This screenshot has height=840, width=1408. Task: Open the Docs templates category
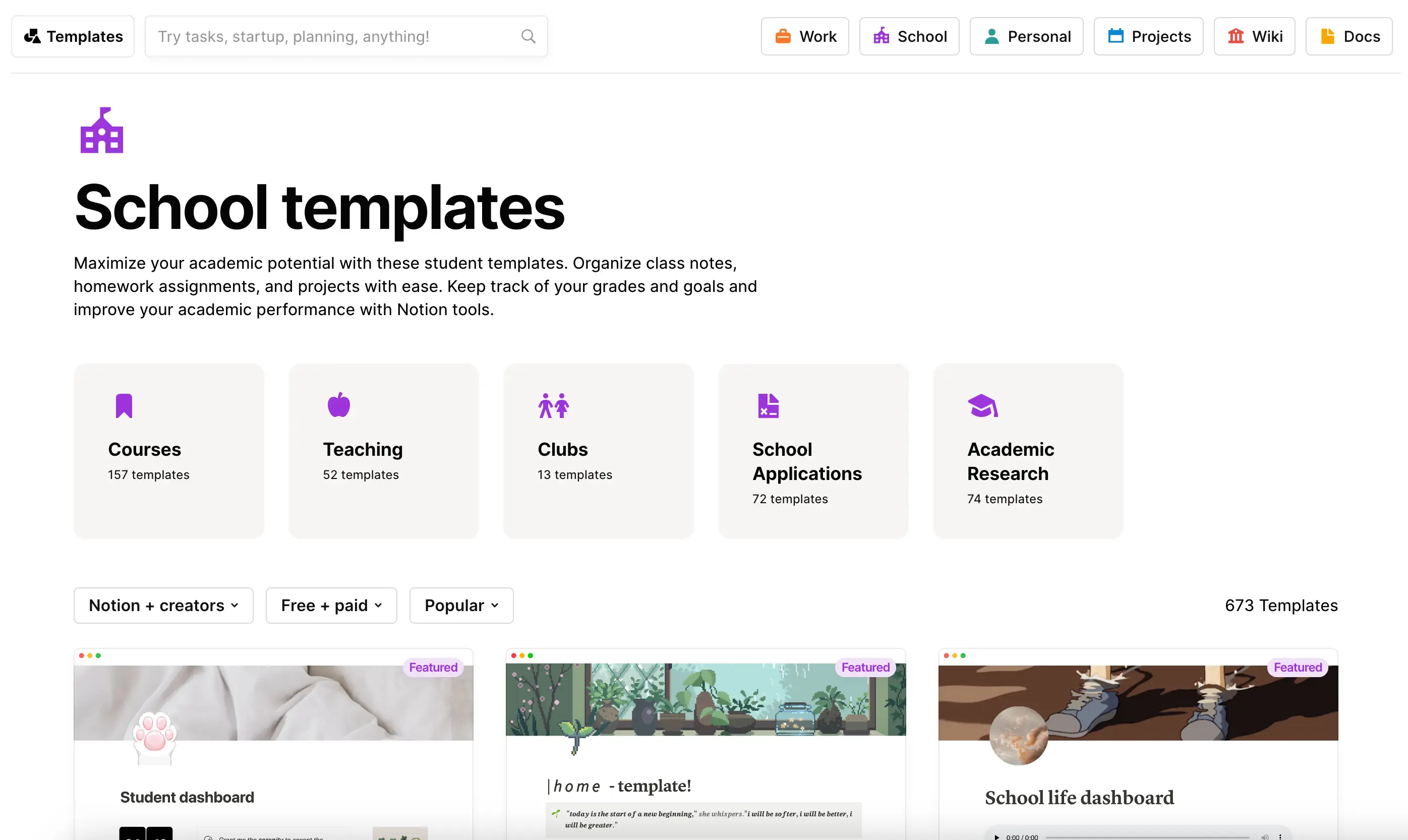tap(1348, 36)
